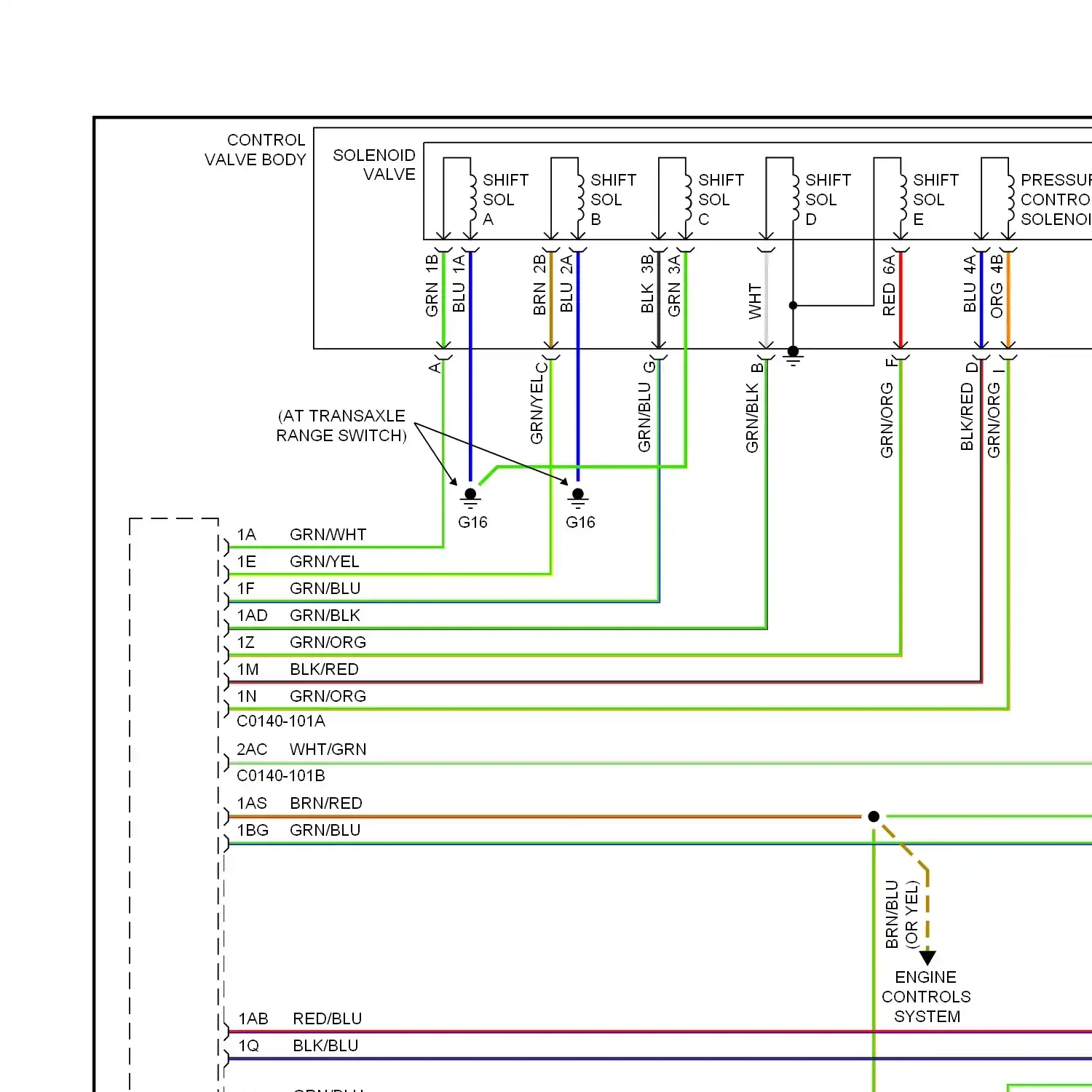Click the "RED/BLU" wire color label
Viewport: 1092px width, 1092px height.
327,1018
